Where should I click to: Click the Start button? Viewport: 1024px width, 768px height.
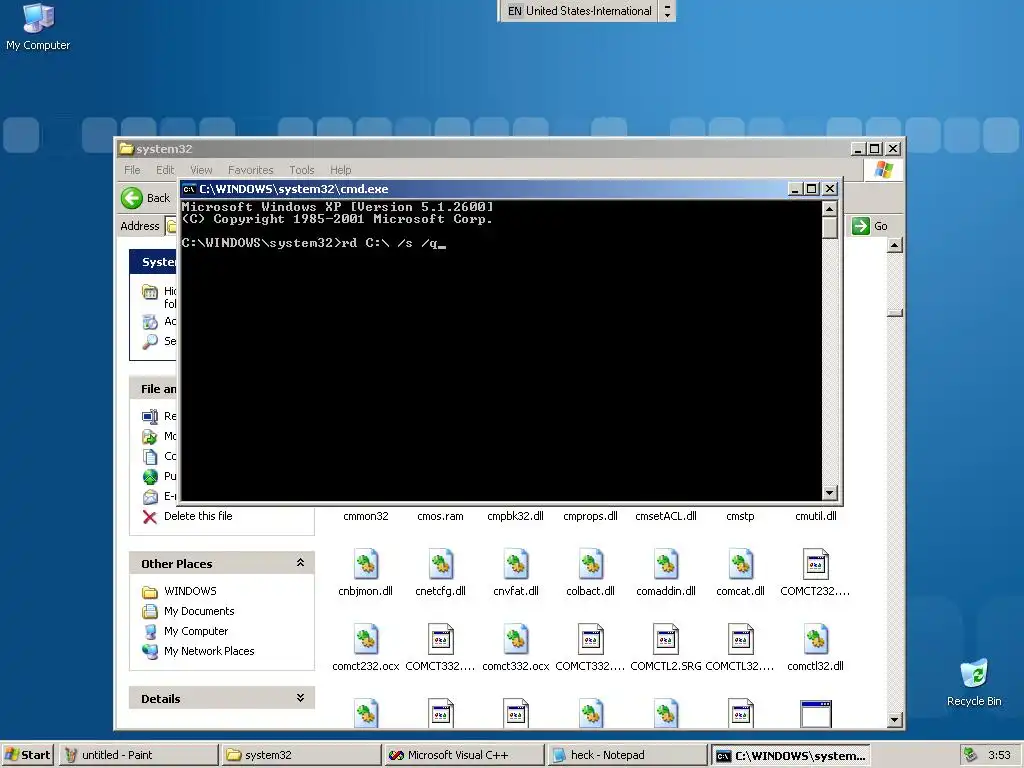click(x=27, y=755)
